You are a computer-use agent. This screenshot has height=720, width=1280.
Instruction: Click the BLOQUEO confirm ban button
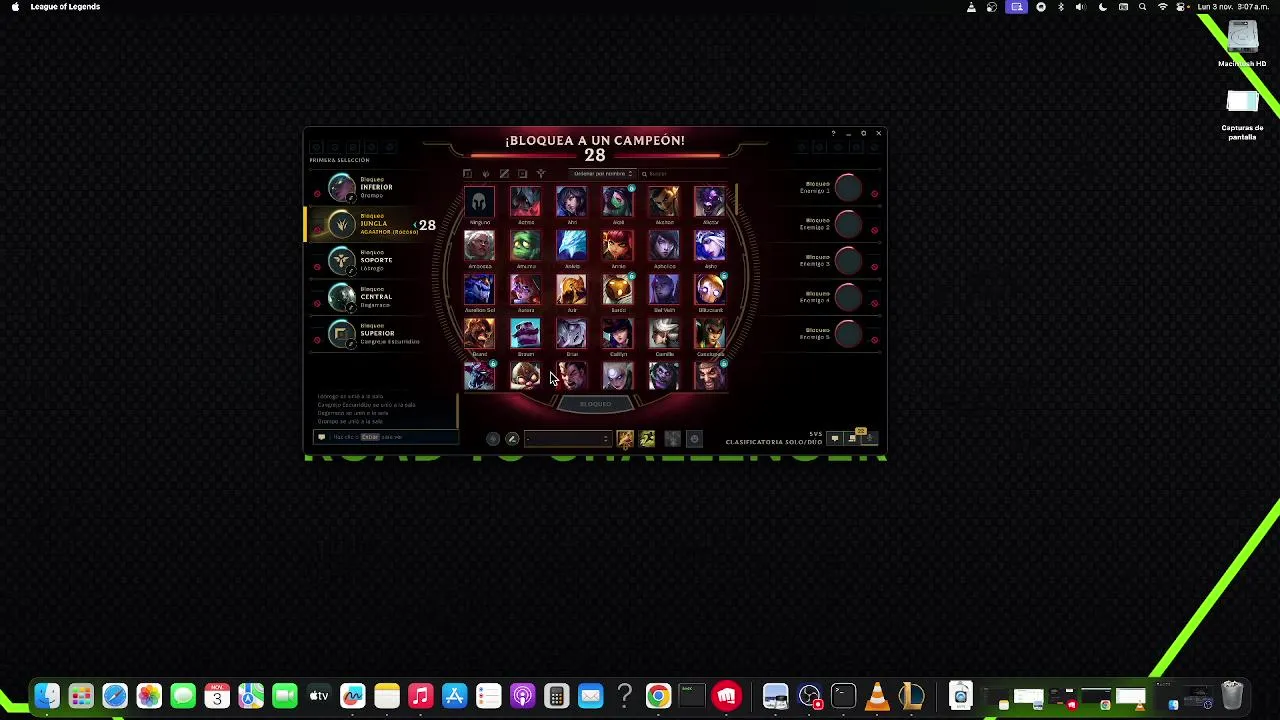tap(595, 404)
